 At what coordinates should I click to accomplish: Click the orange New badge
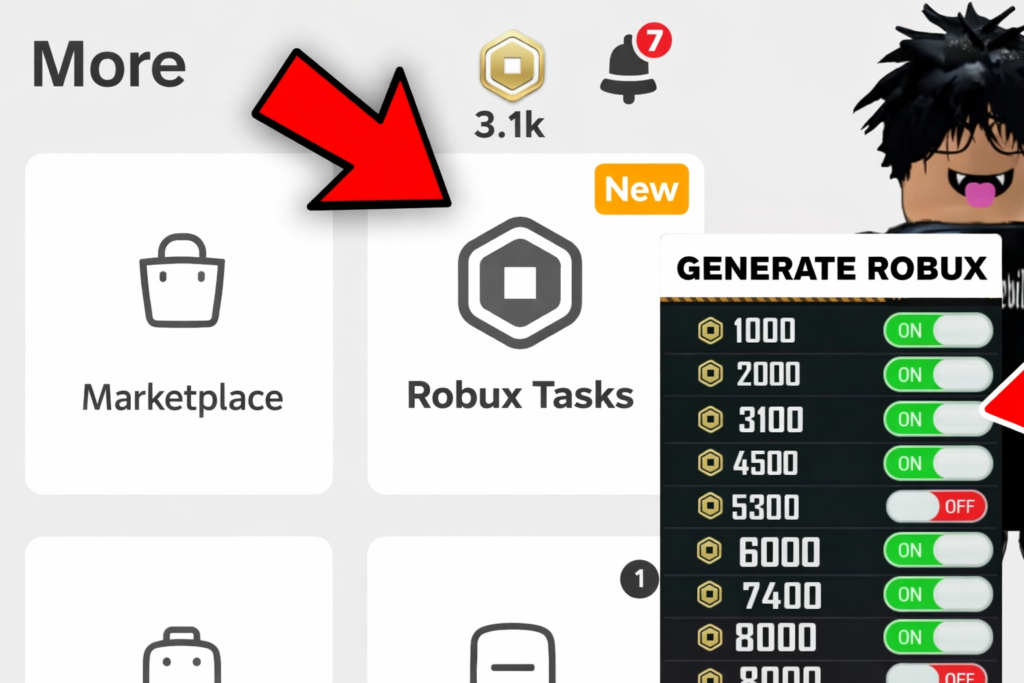641,189
